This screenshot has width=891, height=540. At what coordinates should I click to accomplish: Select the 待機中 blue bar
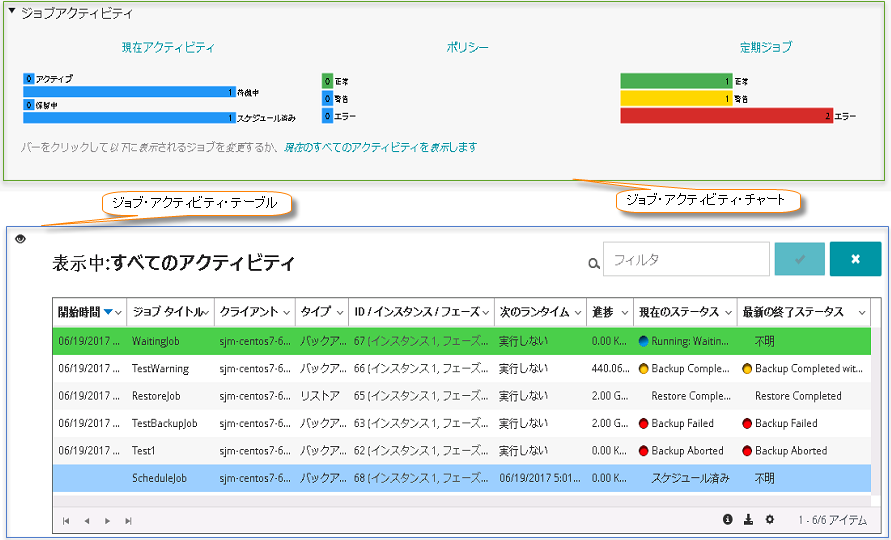[x=130, y=92]
